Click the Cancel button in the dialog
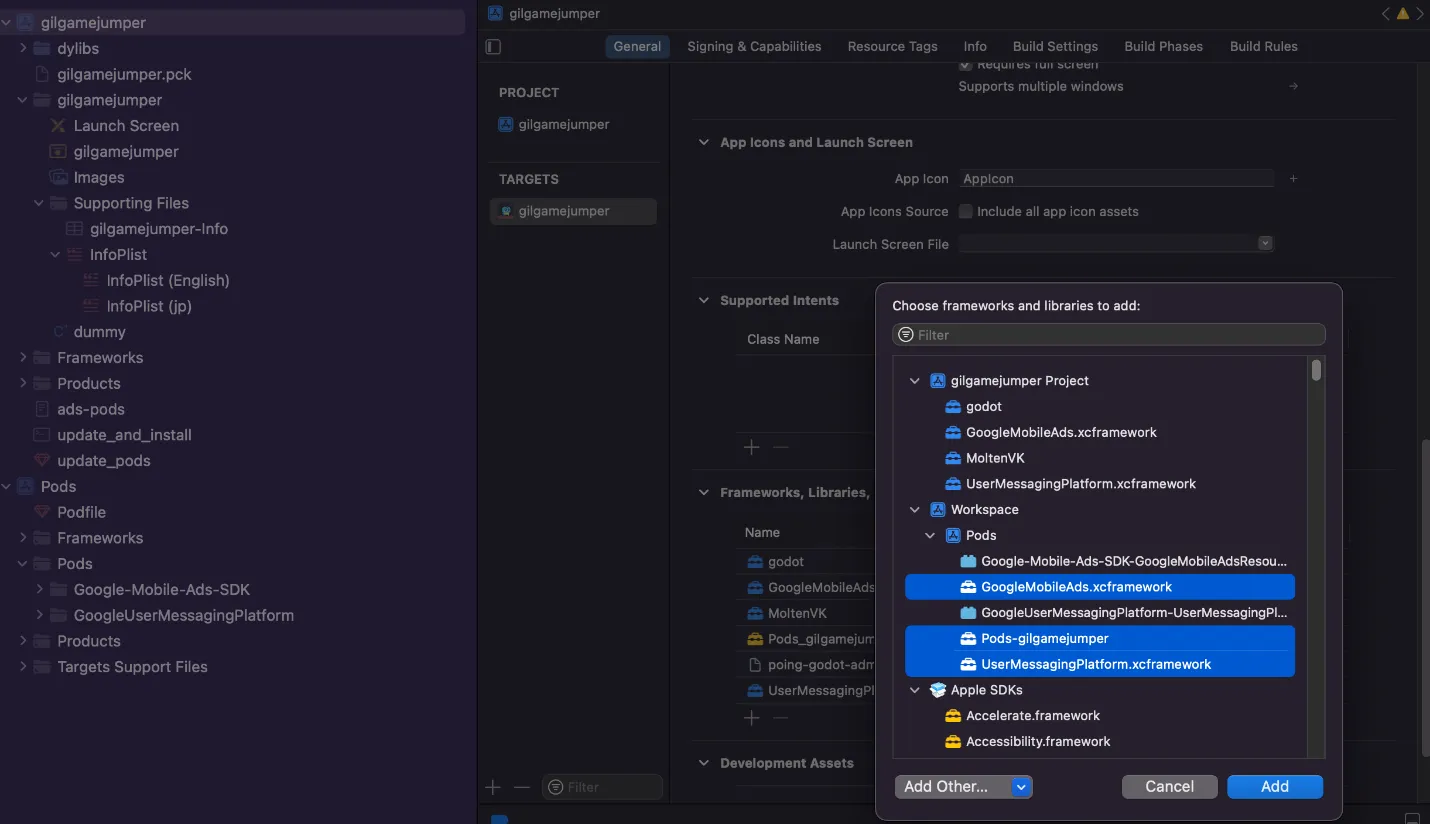The width and height of the screenshot is (1430, 824). click(x=1169, y=787)
